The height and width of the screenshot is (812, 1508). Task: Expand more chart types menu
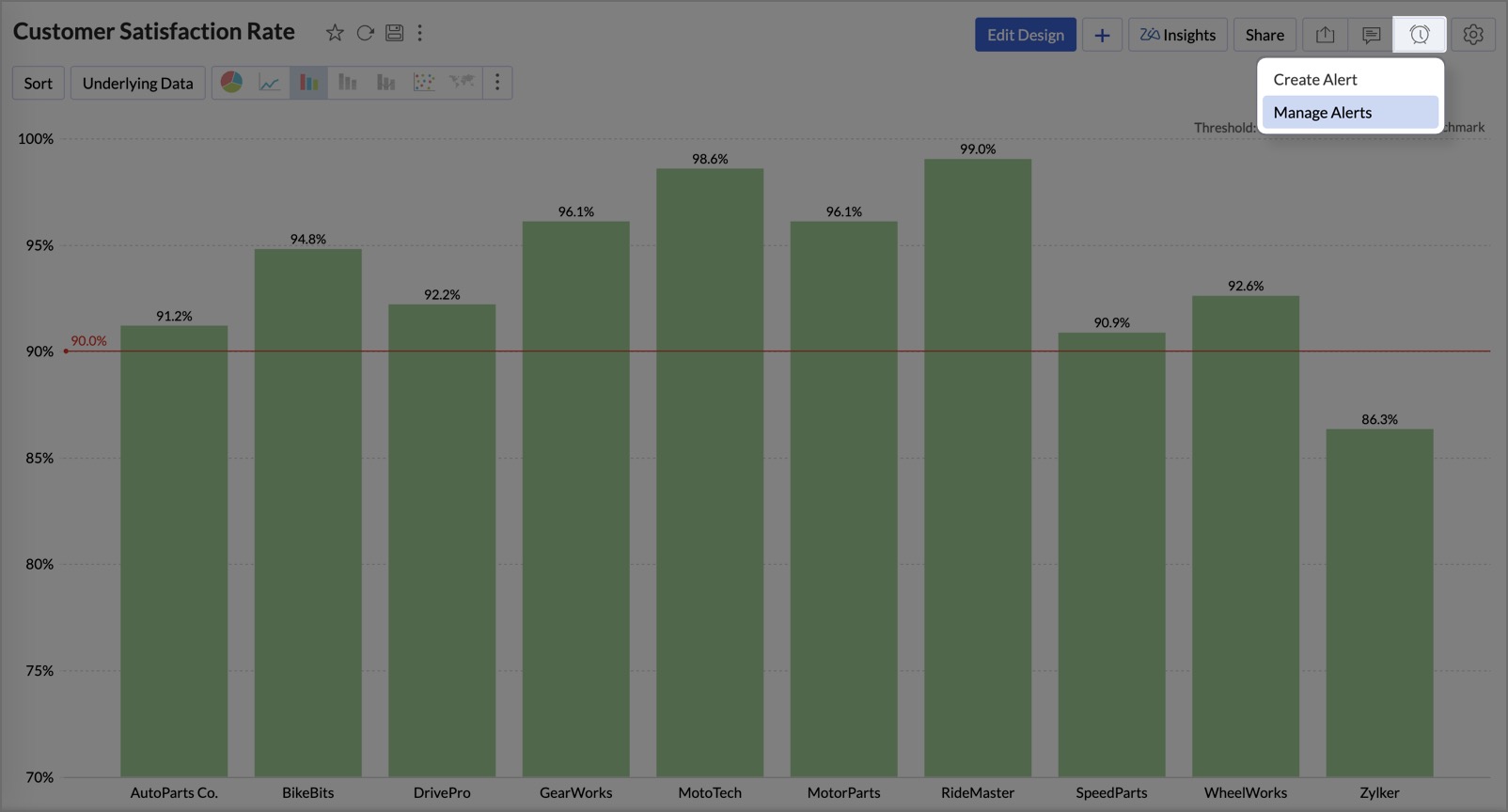point(497,83)
